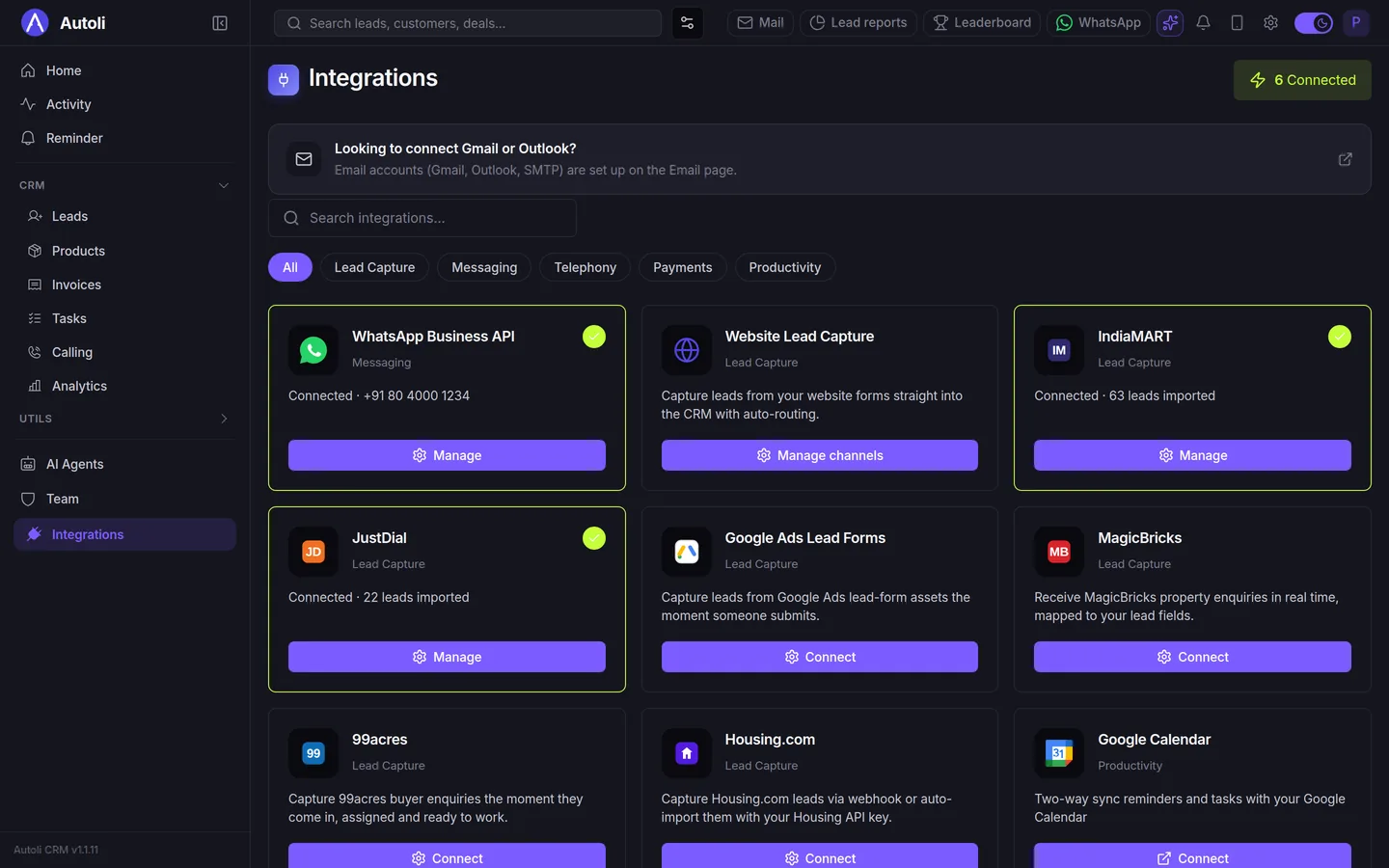Click the Google Calendar logo icon
The width and height of the screenshot is (1389, 868).
pyautogui.click(x=1059, y=753)
